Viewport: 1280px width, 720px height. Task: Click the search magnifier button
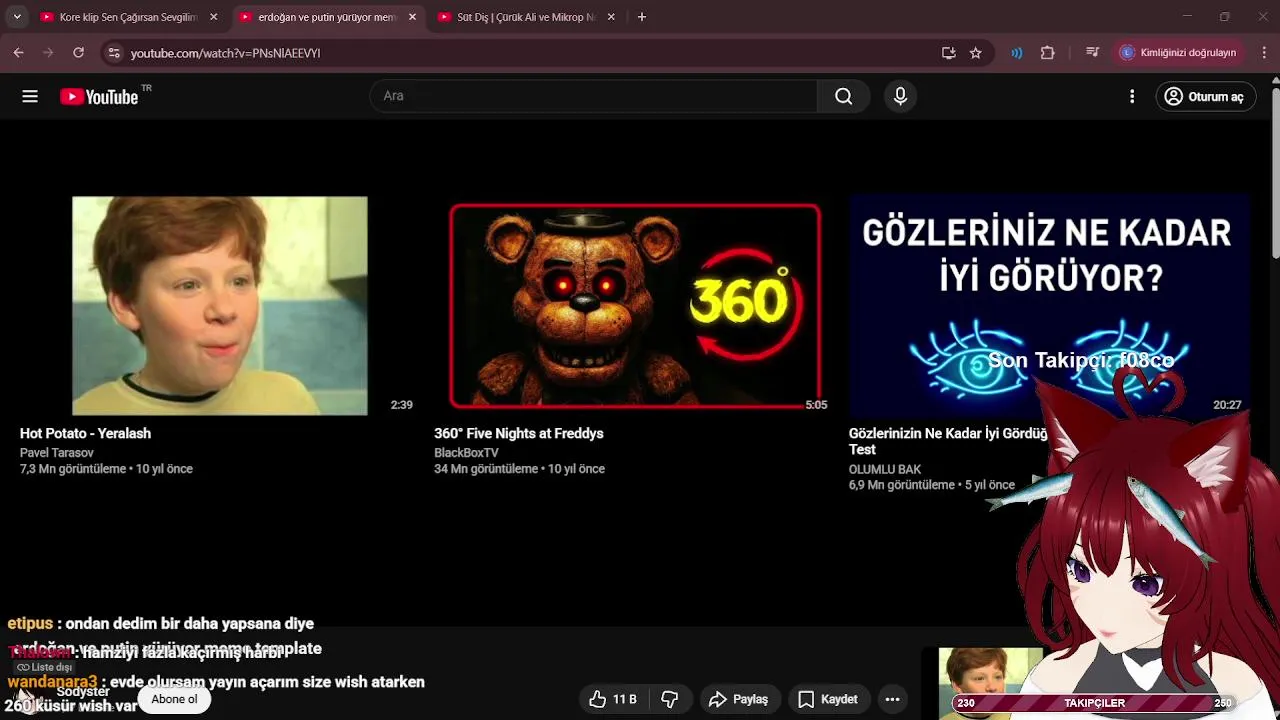point(843,96)
